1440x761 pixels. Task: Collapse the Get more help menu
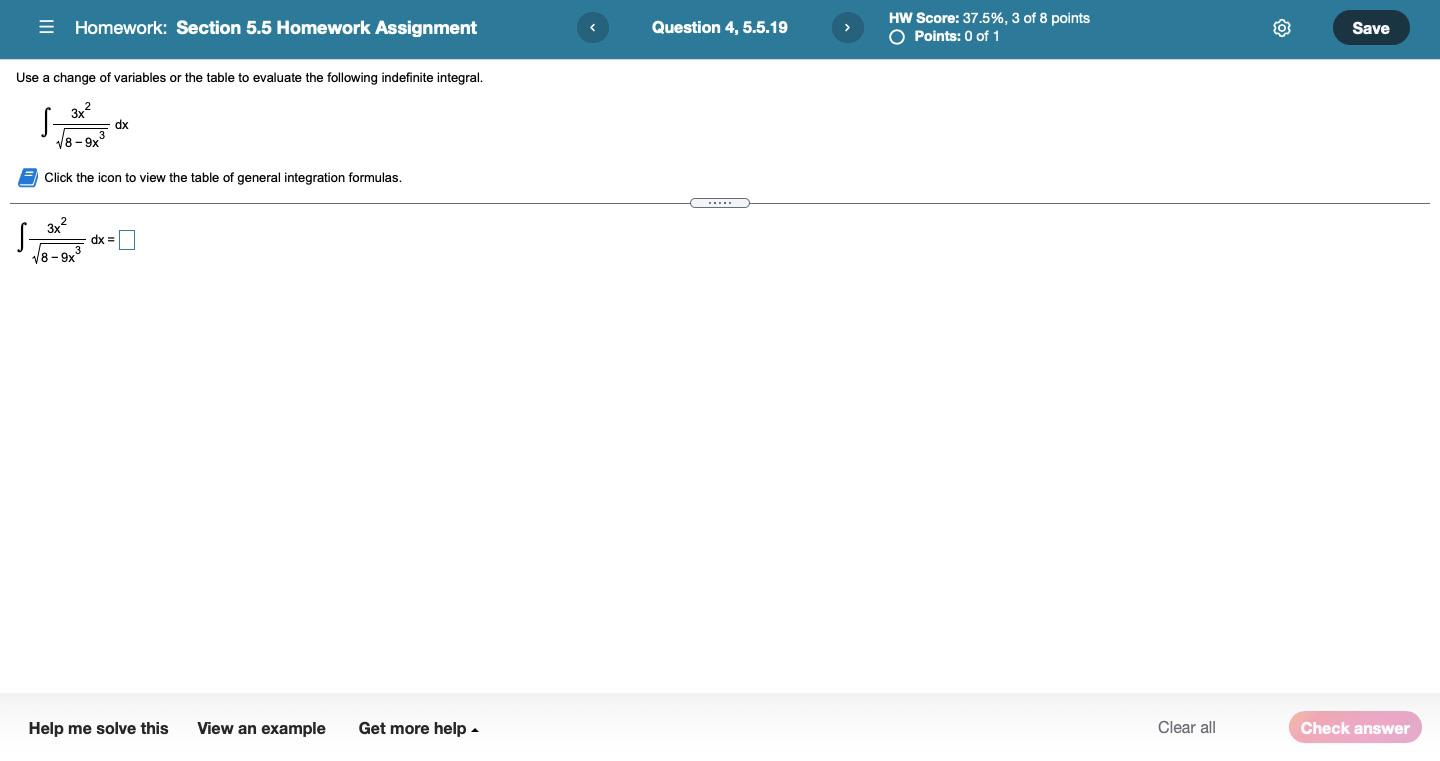coord(419,728)
